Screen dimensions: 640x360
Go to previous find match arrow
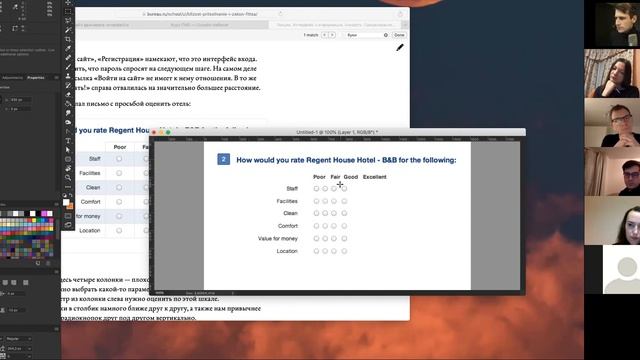[x=324, y=35]
